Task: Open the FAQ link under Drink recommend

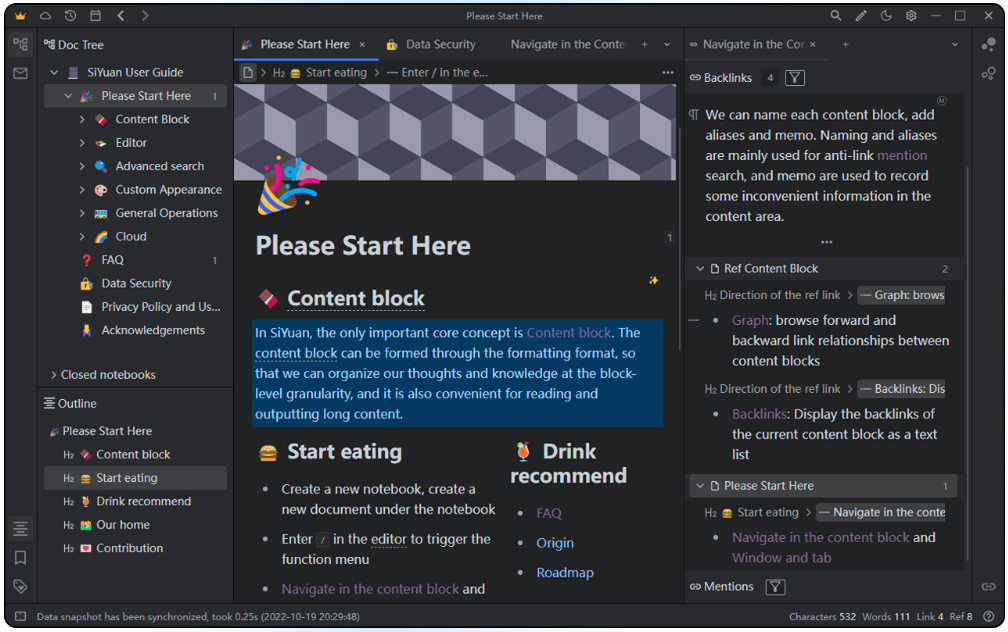Action: pos(548,513)
